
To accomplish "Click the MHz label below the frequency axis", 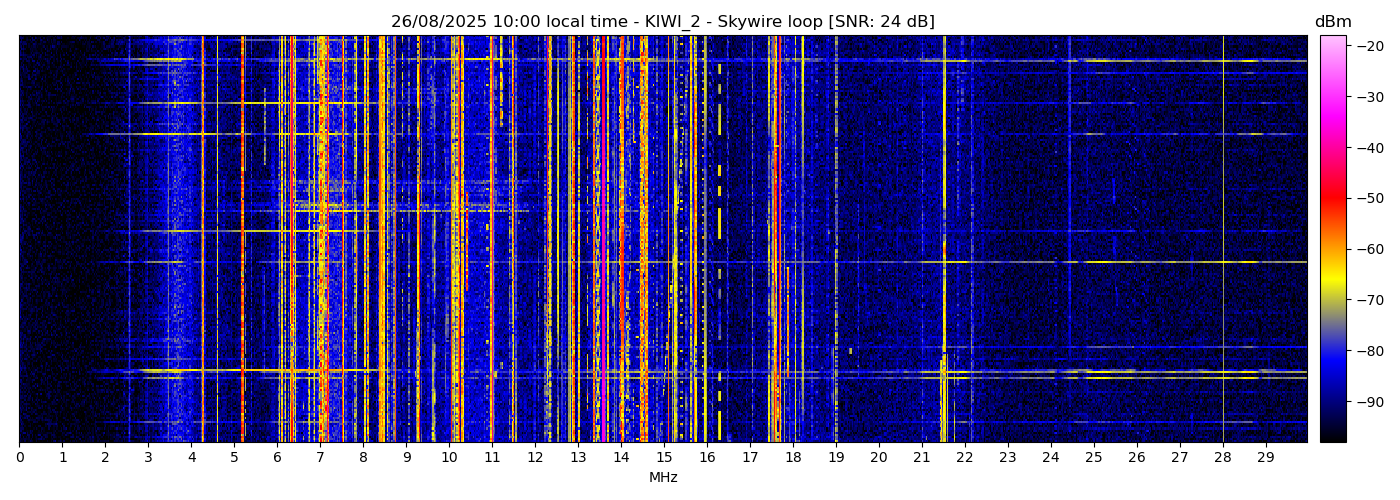I will [x=663, y=478].
